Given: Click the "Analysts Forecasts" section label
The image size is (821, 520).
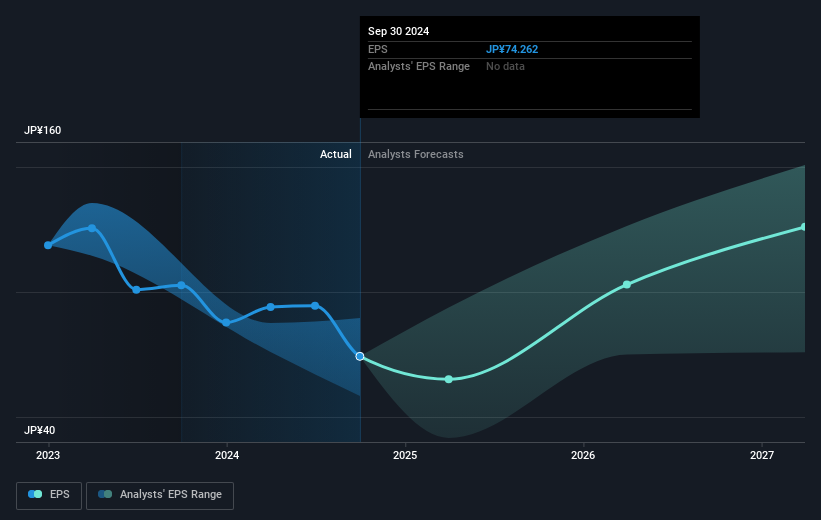Looking at the screenshot, I should click(x=416, y=154).
